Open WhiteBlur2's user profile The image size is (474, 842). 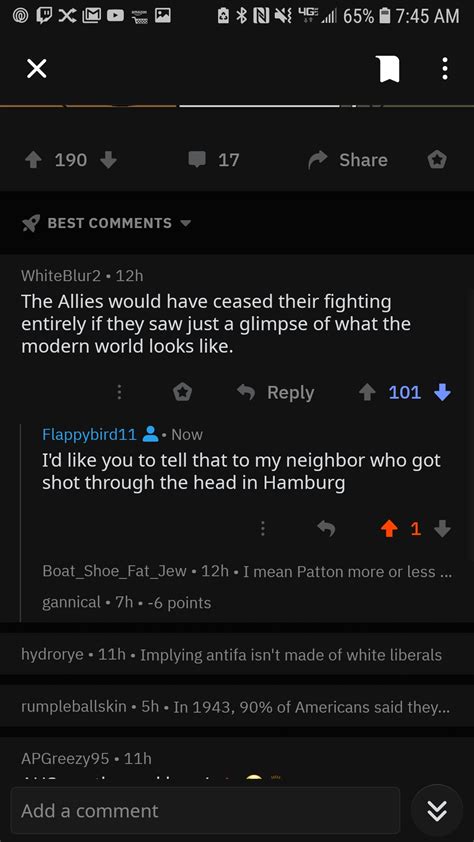61,276
